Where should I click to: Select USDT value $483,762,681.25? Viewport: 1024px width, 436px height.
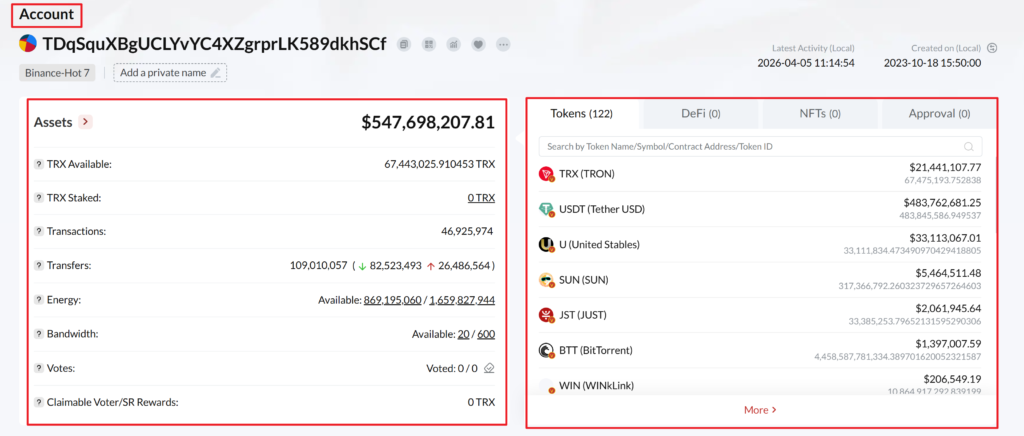click(x=942, y=202)
